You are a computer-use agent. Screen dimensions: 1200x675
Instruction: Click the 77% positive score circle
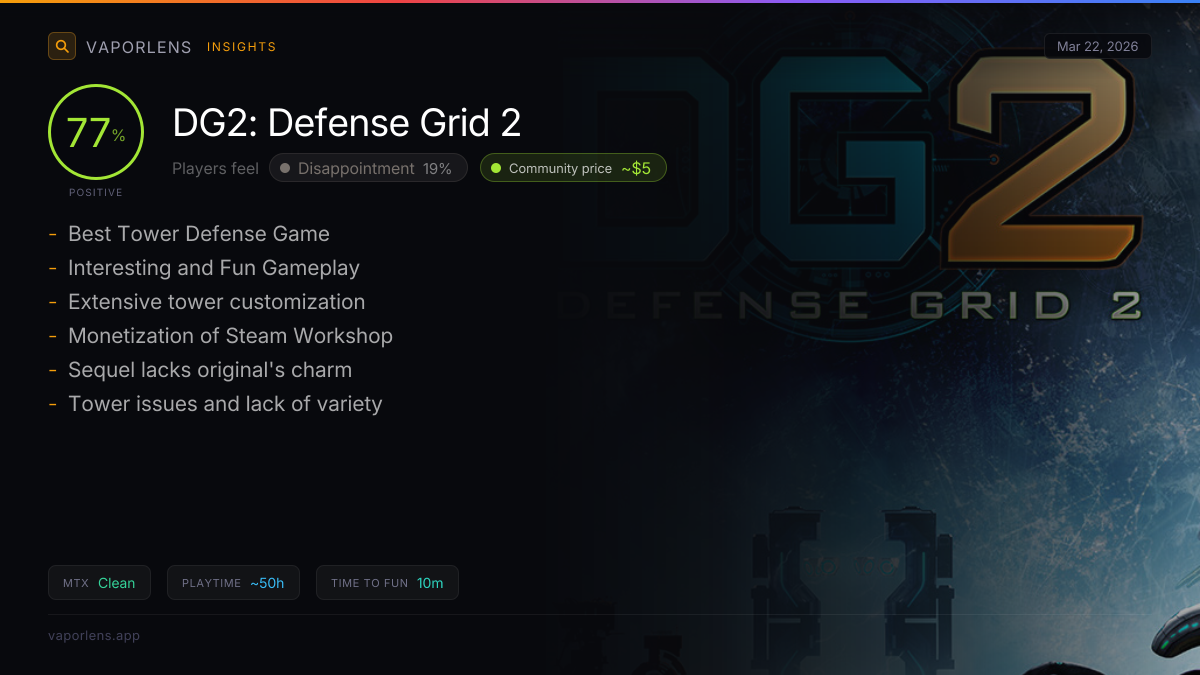click(x=96, y=133)
